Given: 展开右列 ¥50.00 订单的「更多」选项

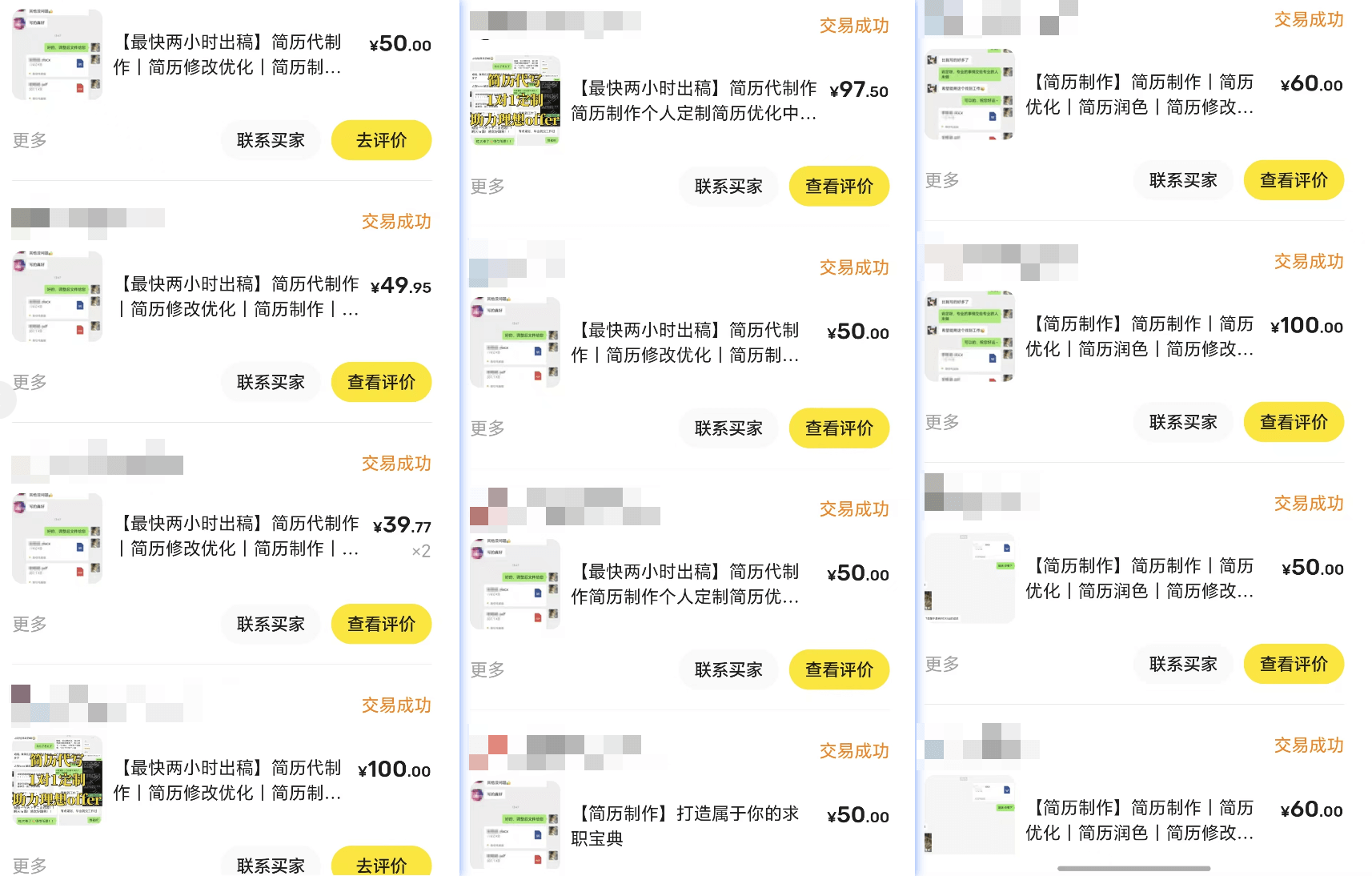Looking at the screenshot, I should (941, 664).
